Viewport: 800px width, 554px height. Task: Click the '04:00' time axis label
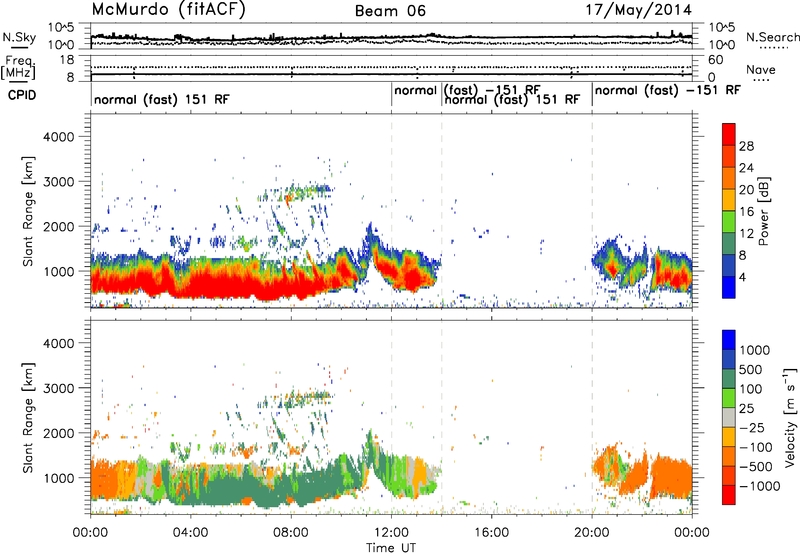click(x=190, y=533)
